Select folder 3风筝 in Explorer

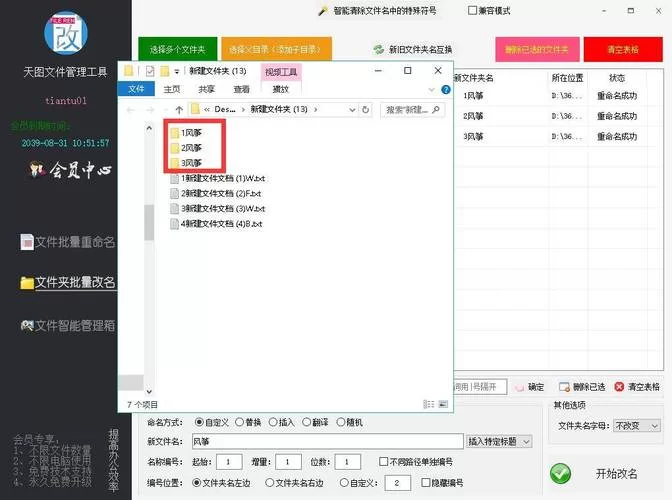point(186,163)
